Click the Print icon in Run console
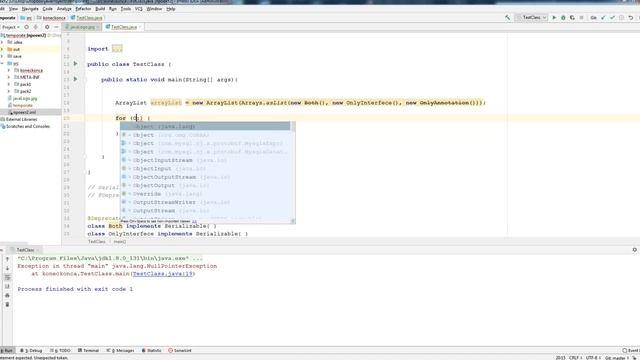This screenshot has height=360, width=640. (x=7, y=295)
